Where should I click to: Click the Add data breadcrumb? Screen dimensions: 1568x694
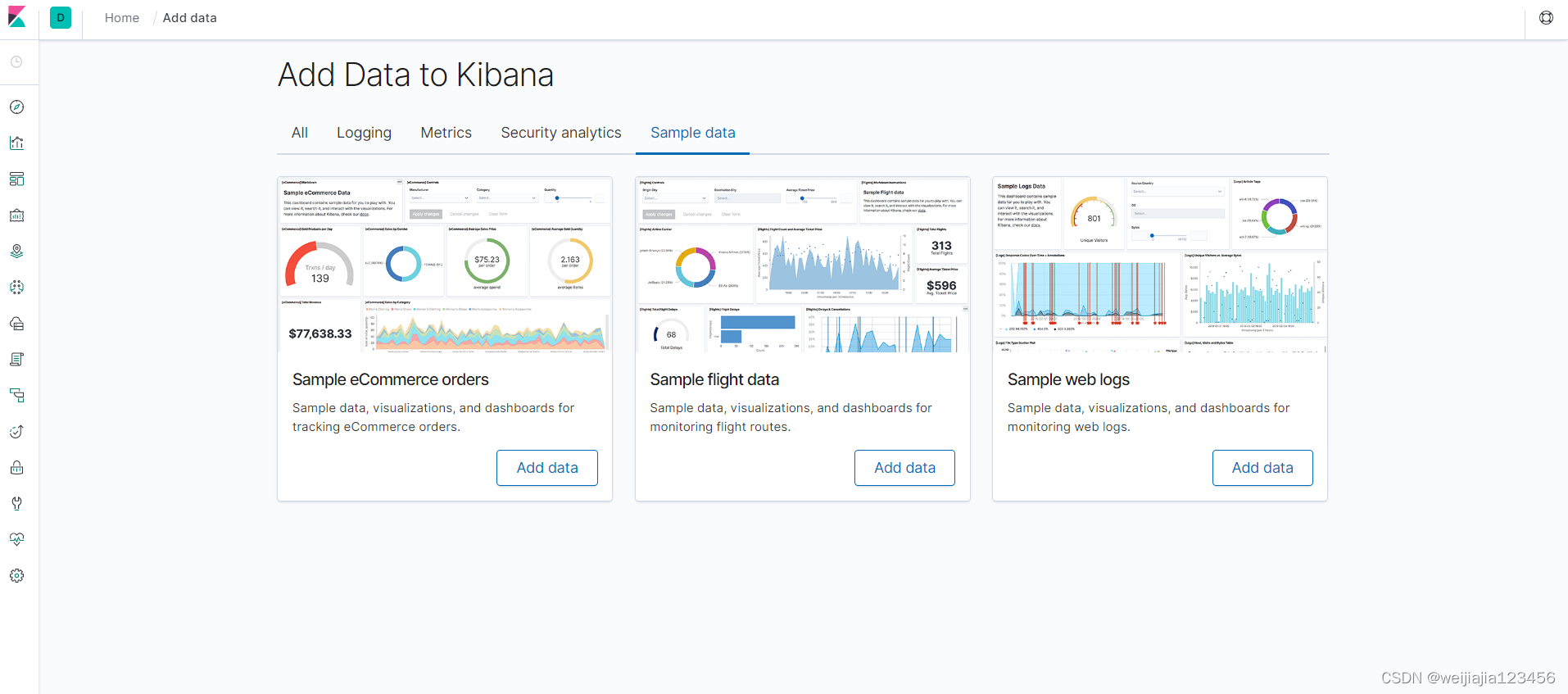pyautogui.click(x=190, y=18)
